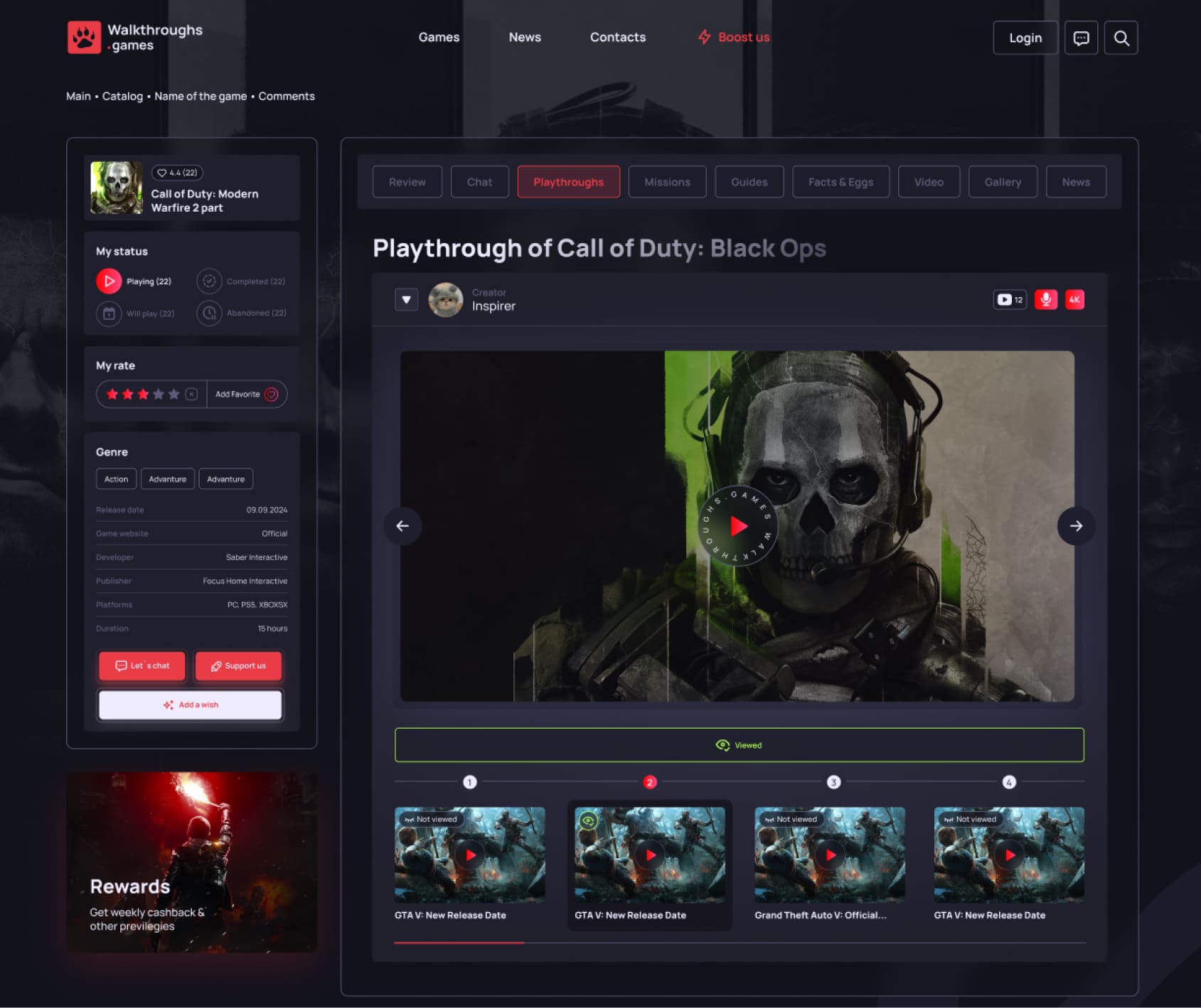Click the heart icon beside Add Favorite
The image size is (1201, 1008).
[x=271, y=394]
